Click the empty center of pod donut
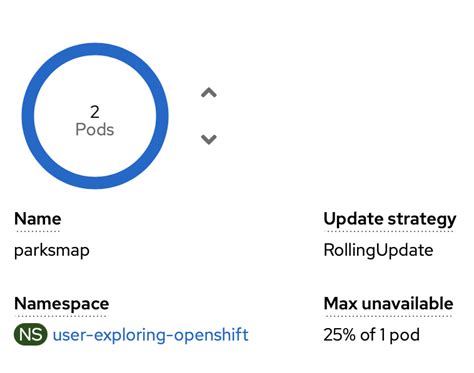Screen dimensions: 474x373 [x=95, y=152]
